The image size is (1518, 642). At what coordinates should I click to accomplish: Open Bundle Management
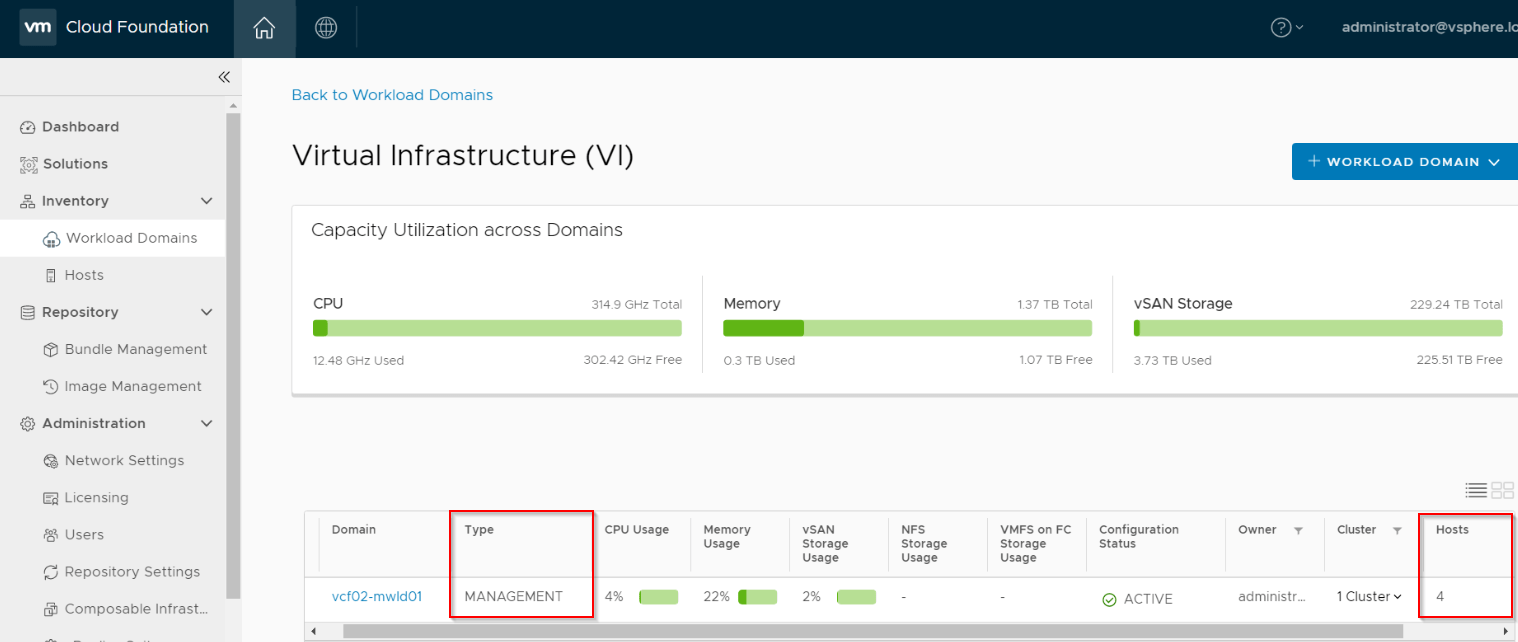pos(136,349)
